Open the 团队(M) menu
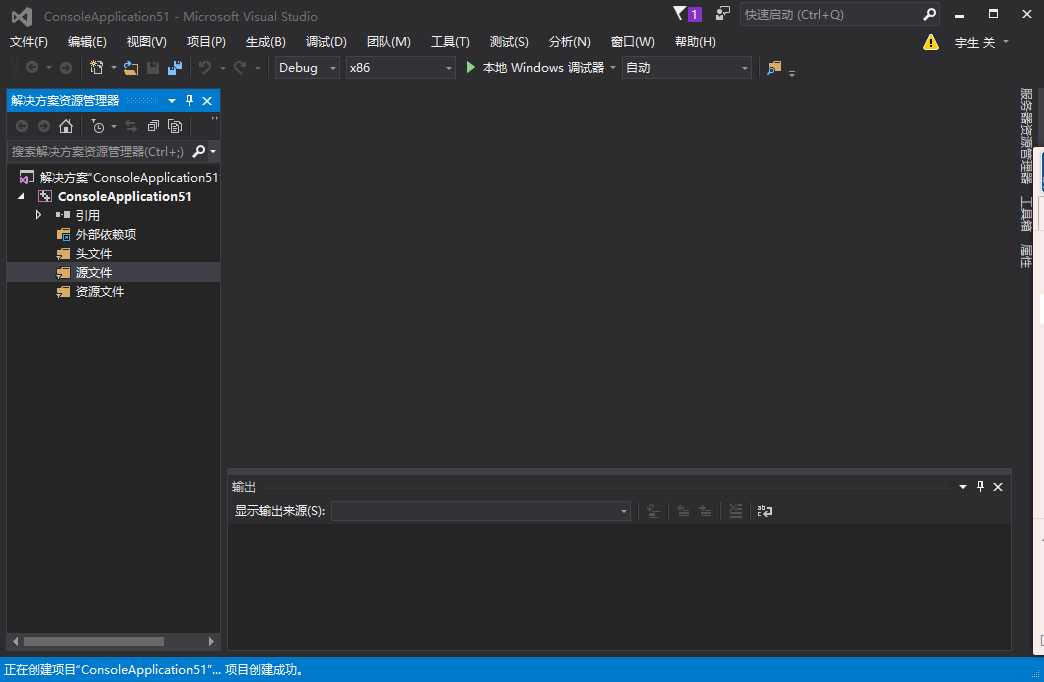Image resolution: width=1044 pixels, height=682 pixels. 389,41
